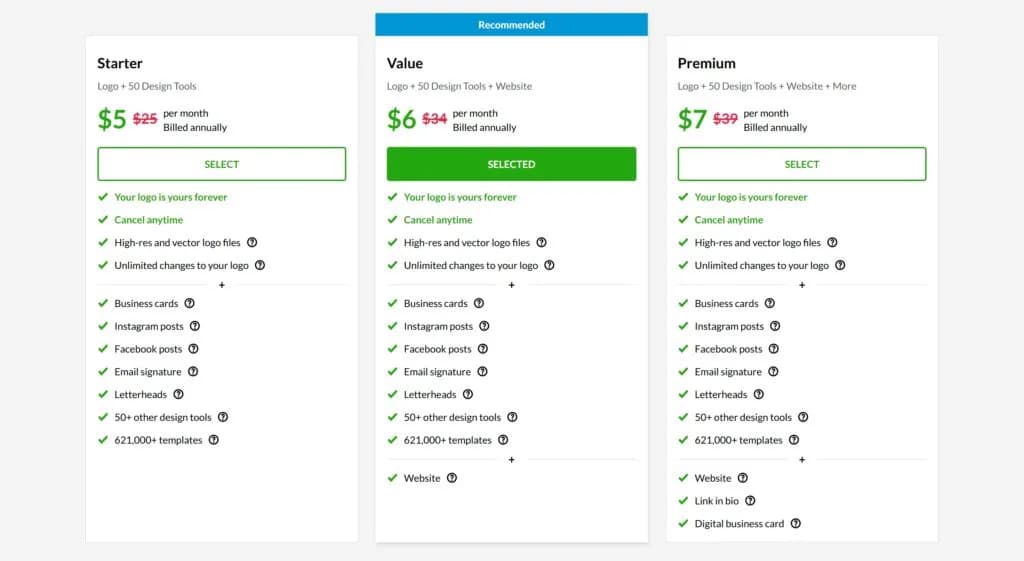Show info for Premium Link in bio
This screenshot has width=1024, height=561.
(x=750, y=501)
